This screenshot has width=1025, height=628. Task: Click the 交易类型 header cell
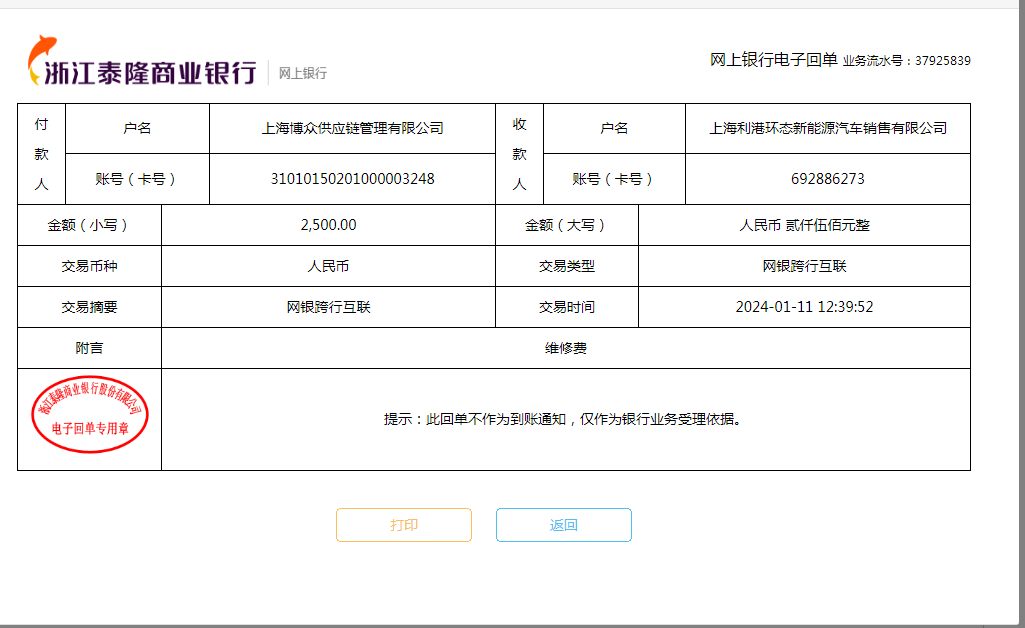[x=566, y=266]
